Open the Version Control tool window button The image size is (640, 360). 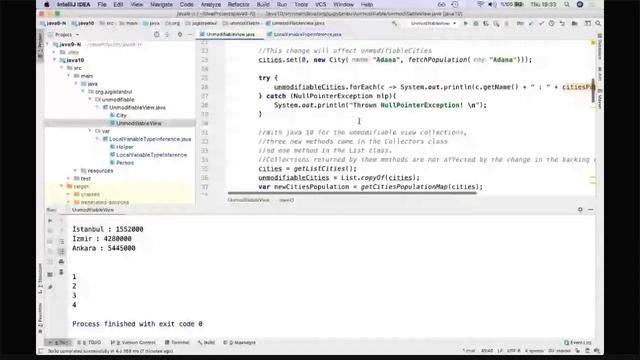point(133,343)
